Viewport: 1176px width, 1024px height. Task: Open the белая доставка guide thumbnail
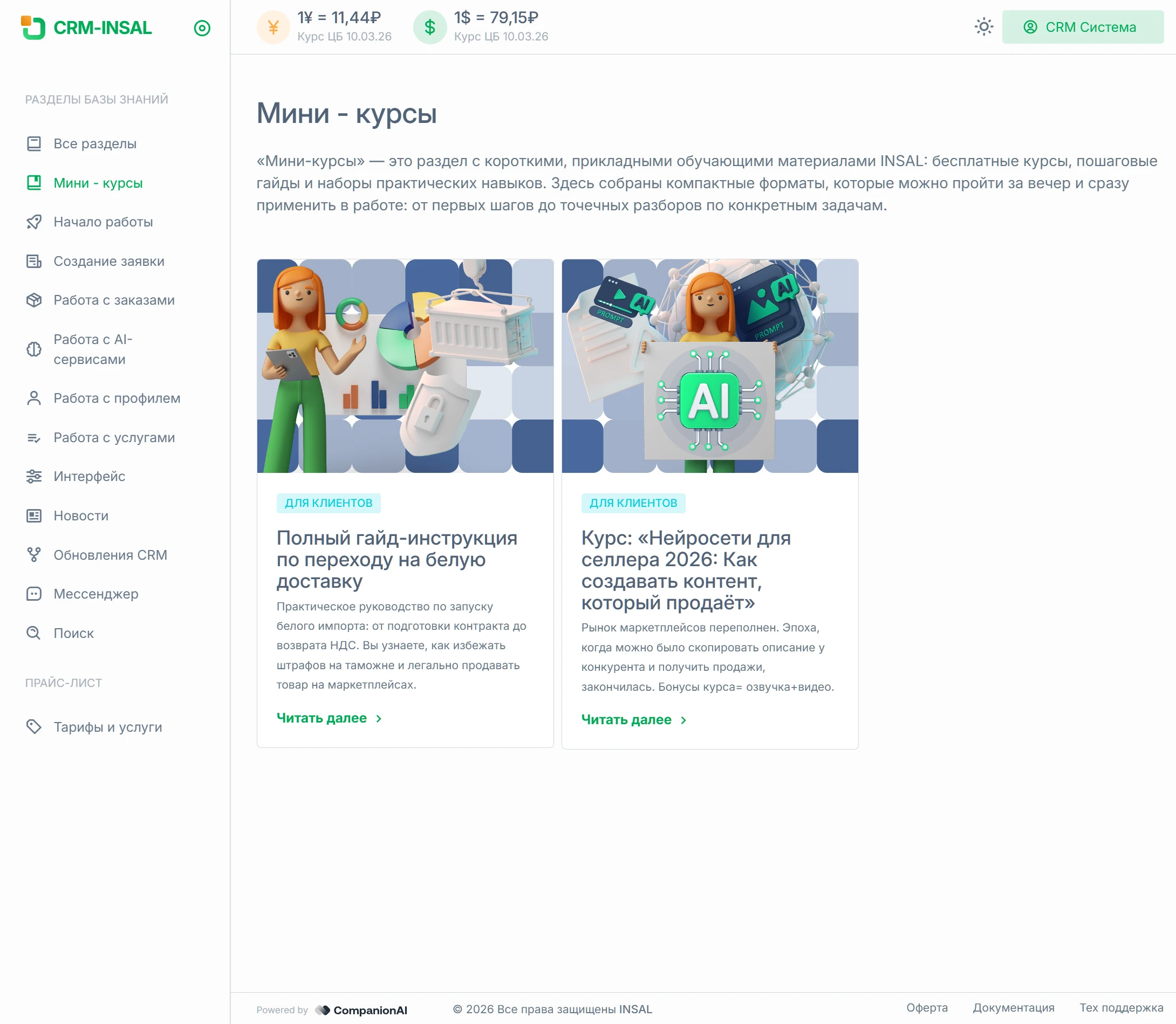(405, 366)
